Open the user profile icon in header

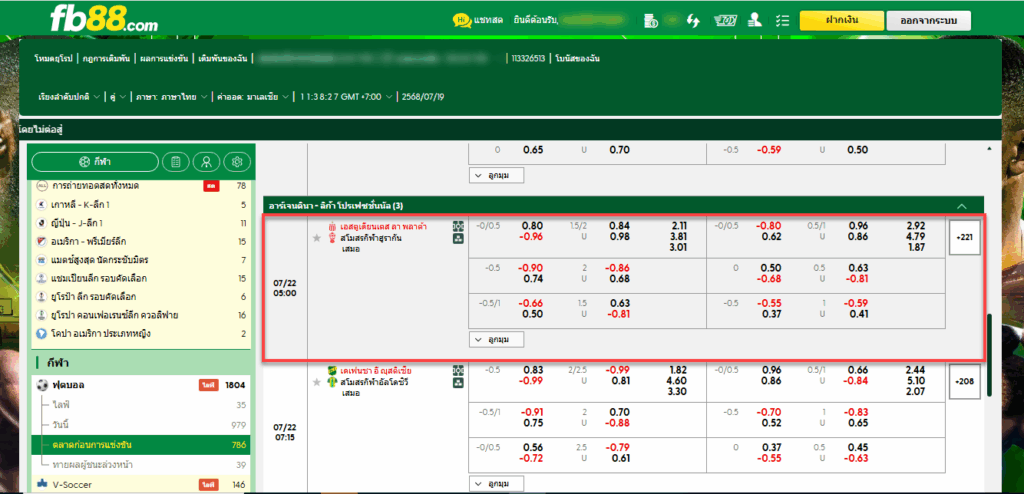[x=755, y=20]
